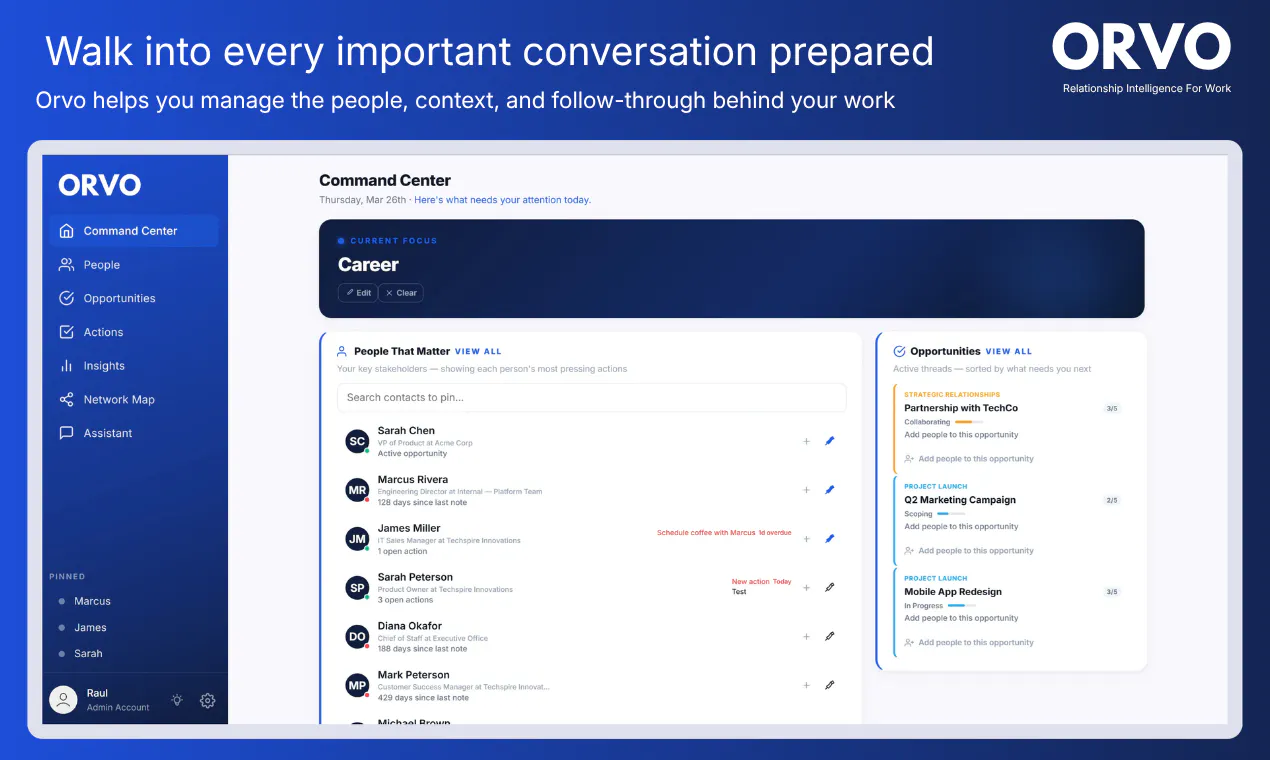
Task: Click 'Schedule coffee with Marcus' overdue action
Action: [724, 533]
